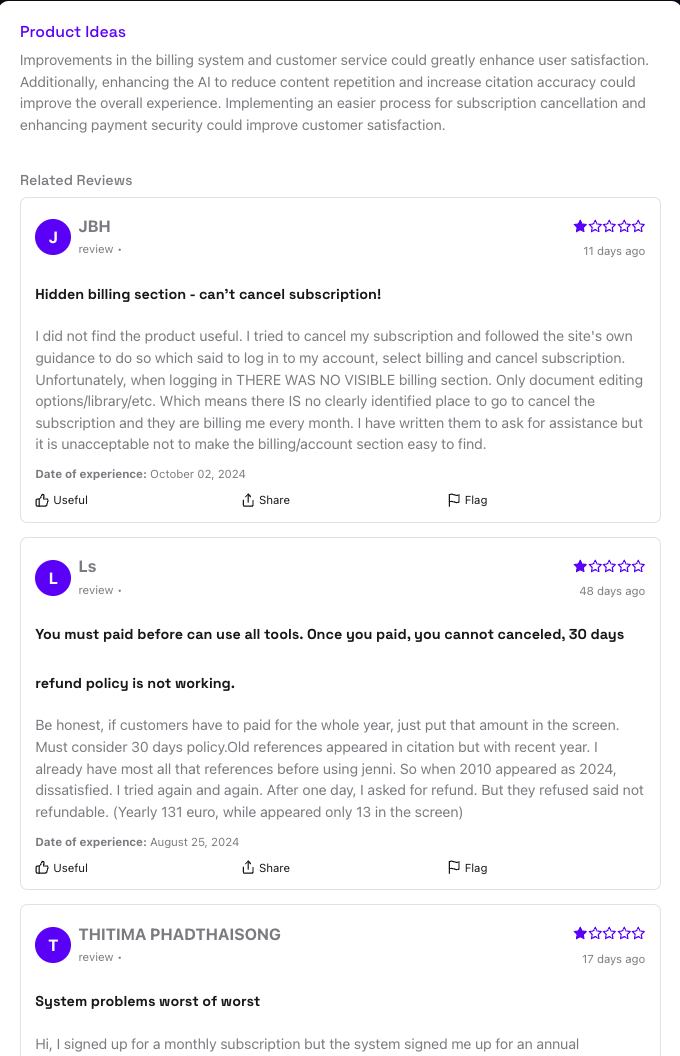Image resolution: width=680 pixels, height=1056 pixels.
Task: Select the star rating on Ls's review
Action: coord(609,565)
